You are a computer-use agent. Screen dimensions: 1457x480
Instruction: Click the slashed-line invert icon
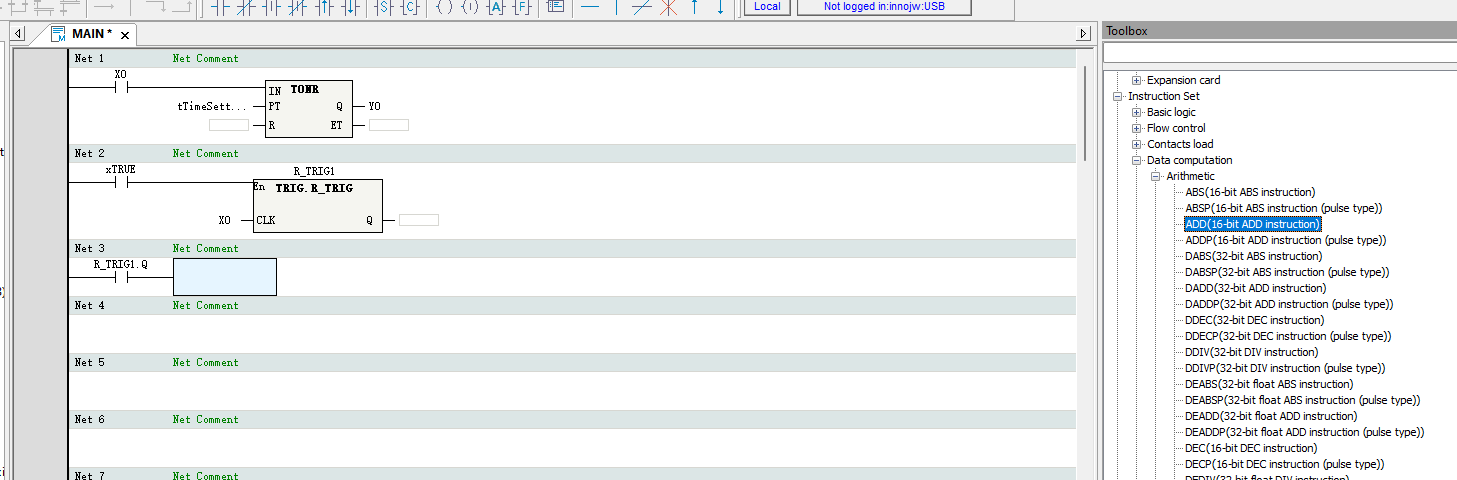642,6
